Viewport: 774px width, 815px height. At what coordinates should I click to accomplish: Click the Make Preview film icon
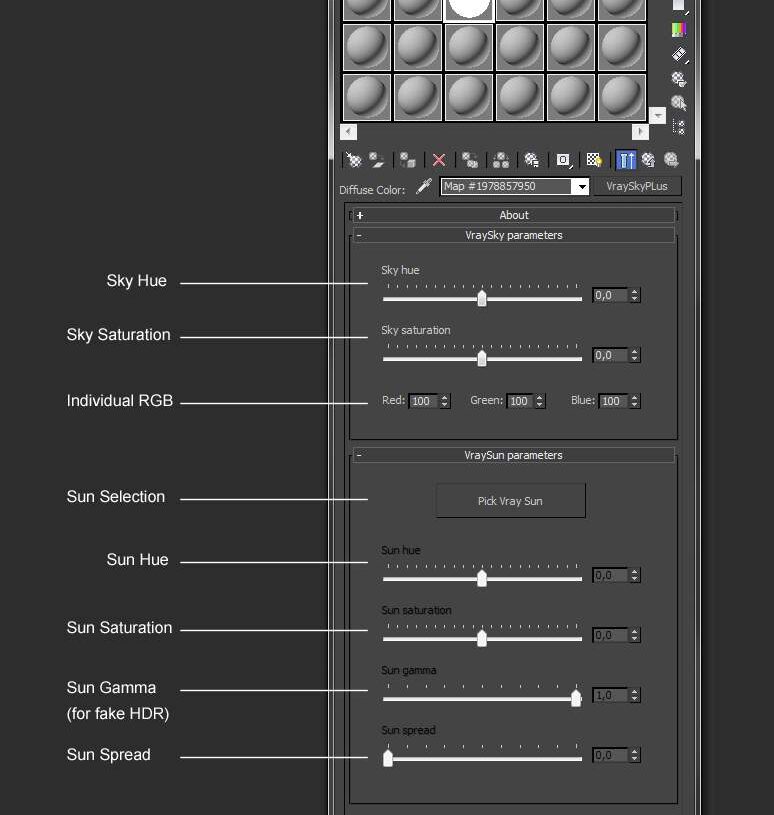pos(679,54)
